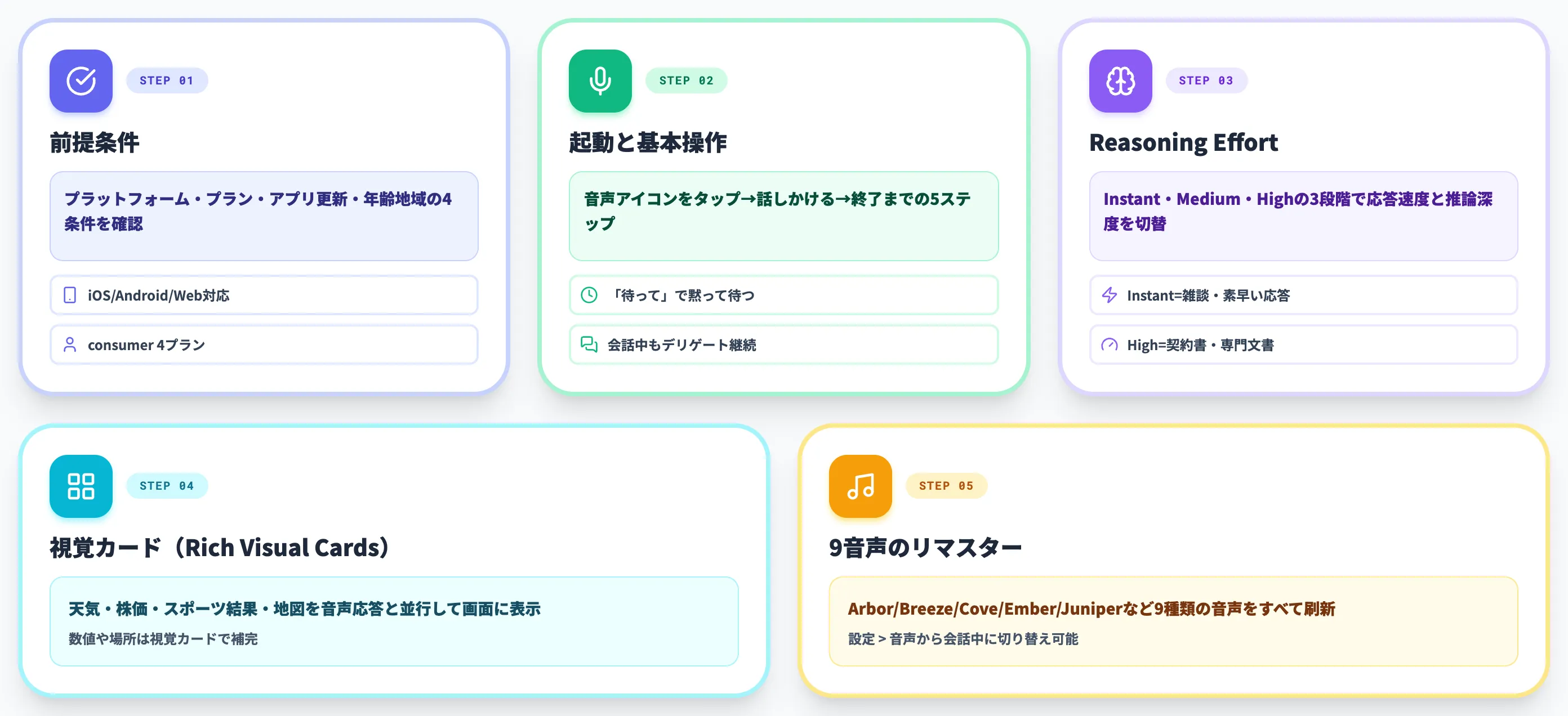Click the 設定 > 音声から会話中に切り替え可能 caption
The height and width of the screenshot is (716, 1568).
pos(963,639)
